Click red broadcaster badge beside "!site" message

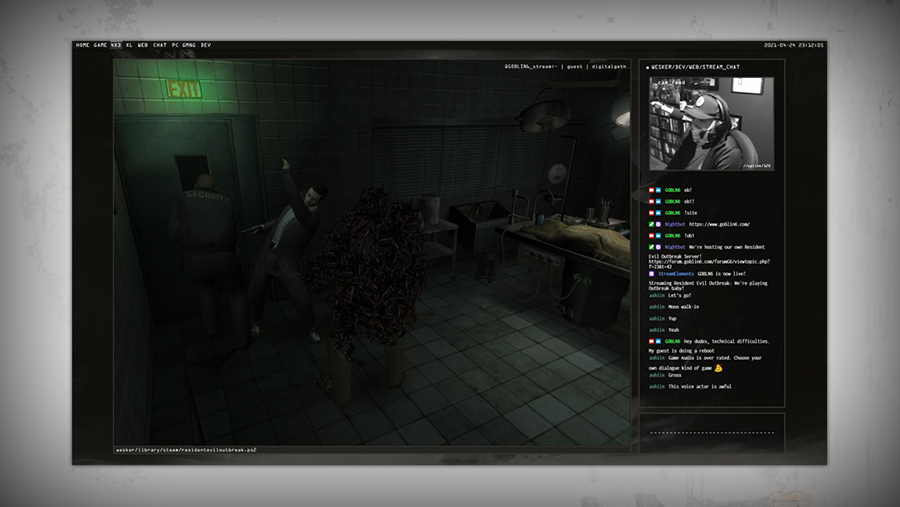(651, 213)
